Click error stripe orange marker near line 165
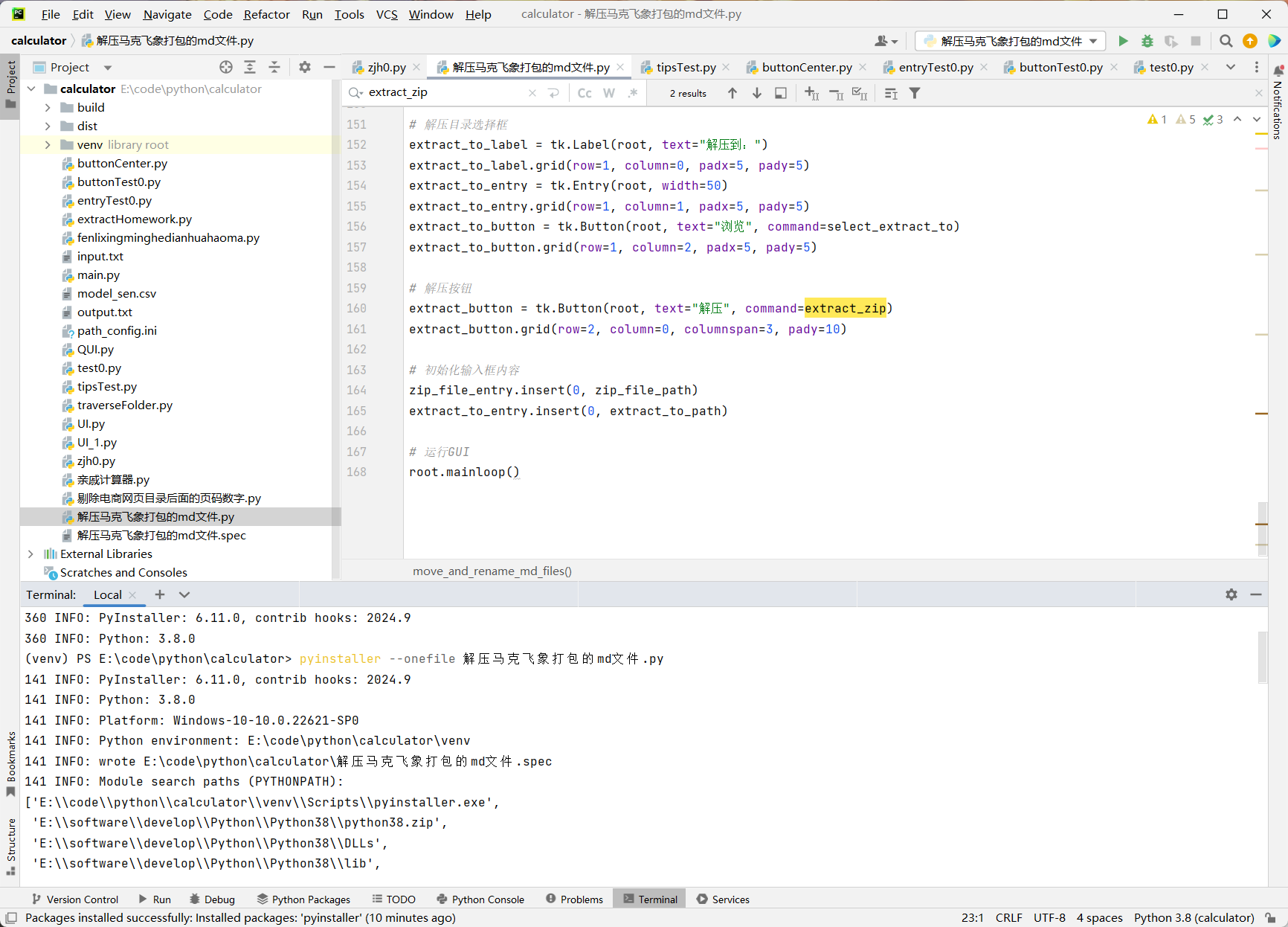The height and width of the screenshot is (927, 1288). point(1261,413)
